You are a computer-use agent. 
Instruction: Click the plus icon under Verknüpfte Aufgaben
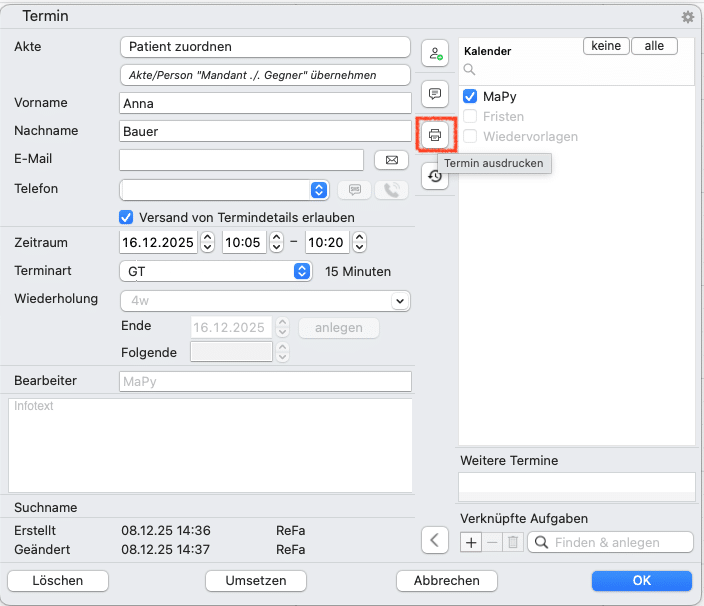tap(471, 542)
